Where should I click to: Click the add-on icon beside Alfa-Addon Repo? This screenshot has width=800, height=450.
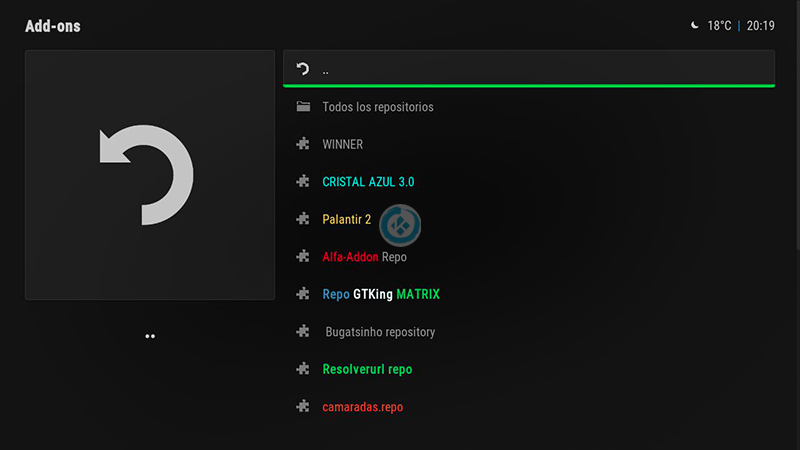tap(302, 257)
